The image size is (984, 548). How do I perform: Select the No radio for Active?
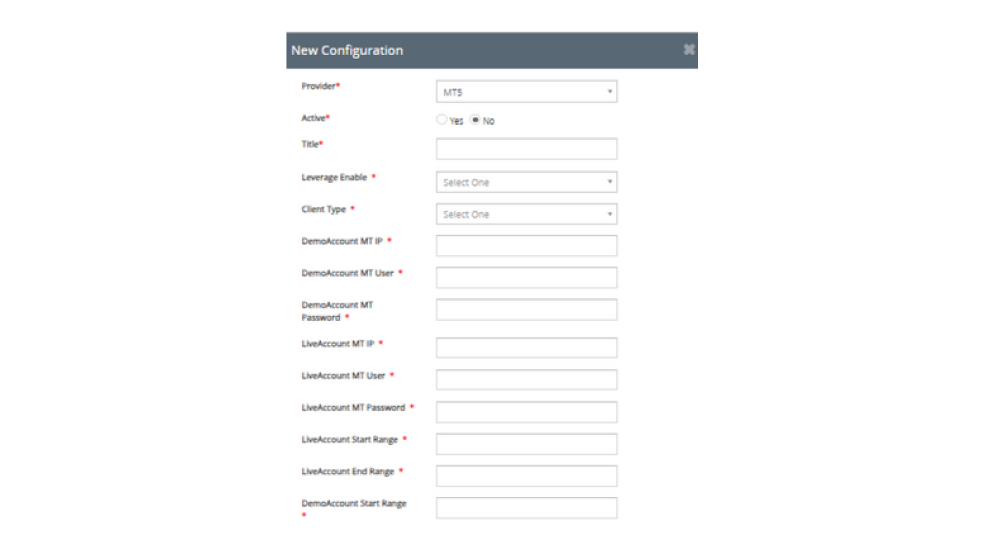[476, 120]
